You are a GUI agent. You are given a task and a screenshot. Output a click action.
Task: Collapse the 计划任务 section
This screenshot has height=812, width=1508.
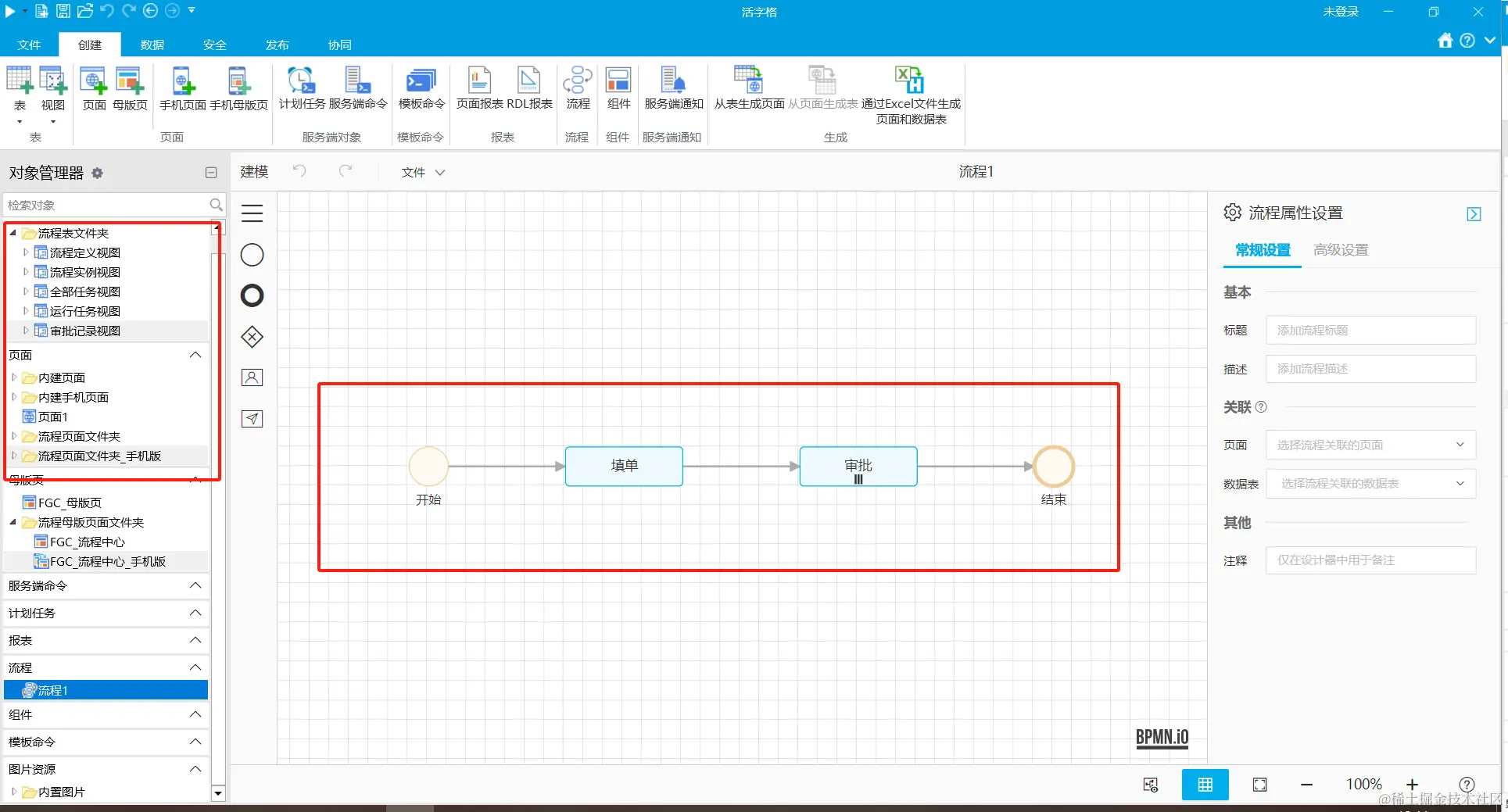(195, 613)
